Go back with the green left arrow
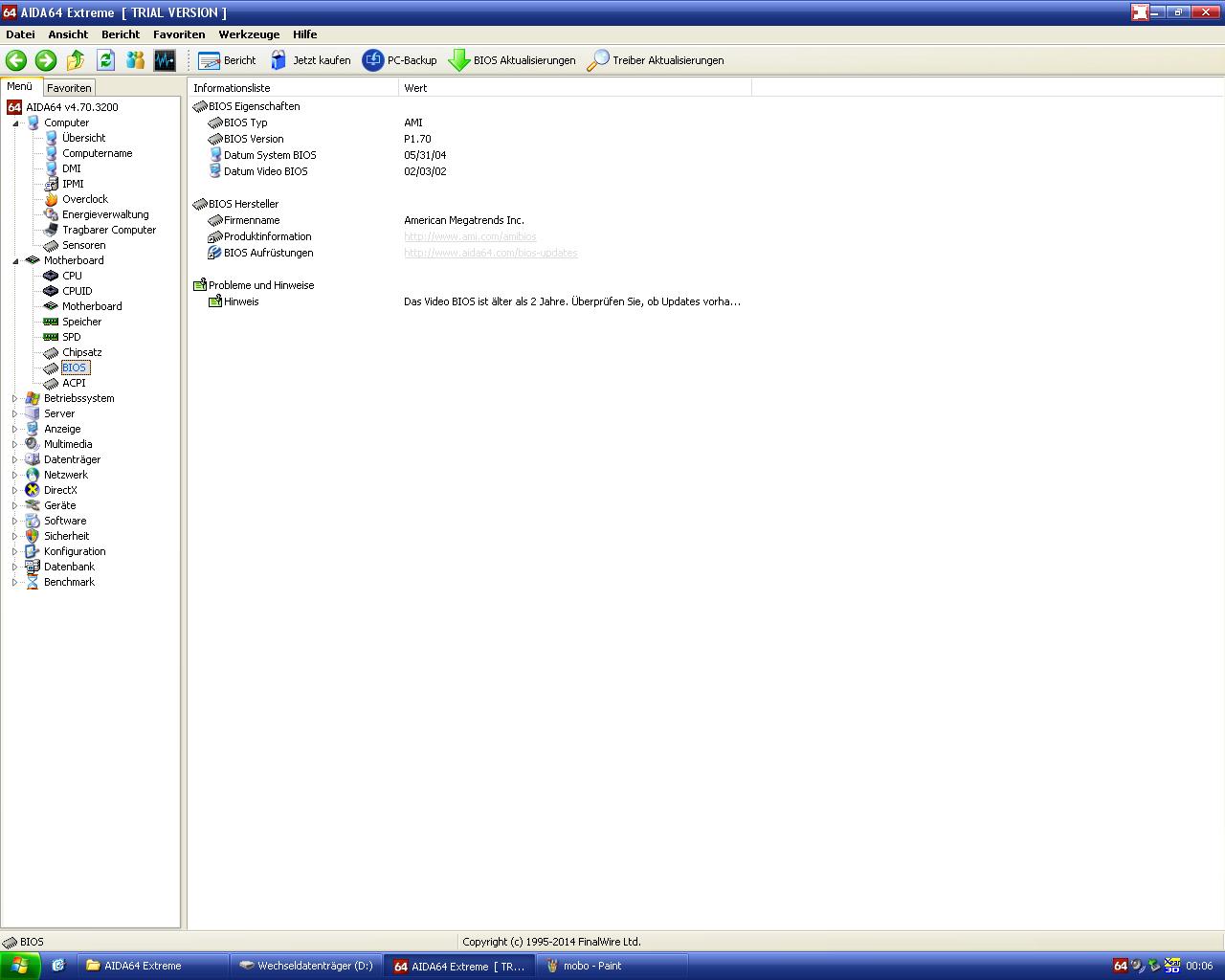The image size is (1225, 980). click(16, 60)
